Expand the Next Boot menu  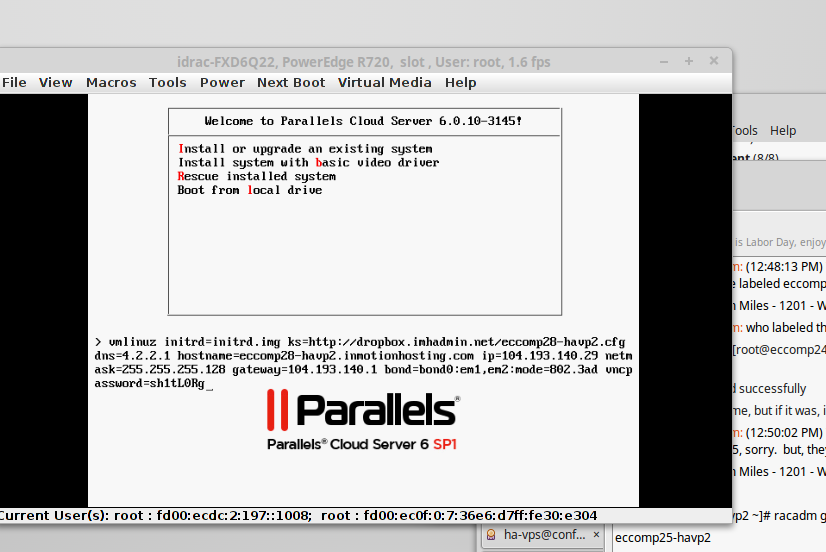point(291,82)
